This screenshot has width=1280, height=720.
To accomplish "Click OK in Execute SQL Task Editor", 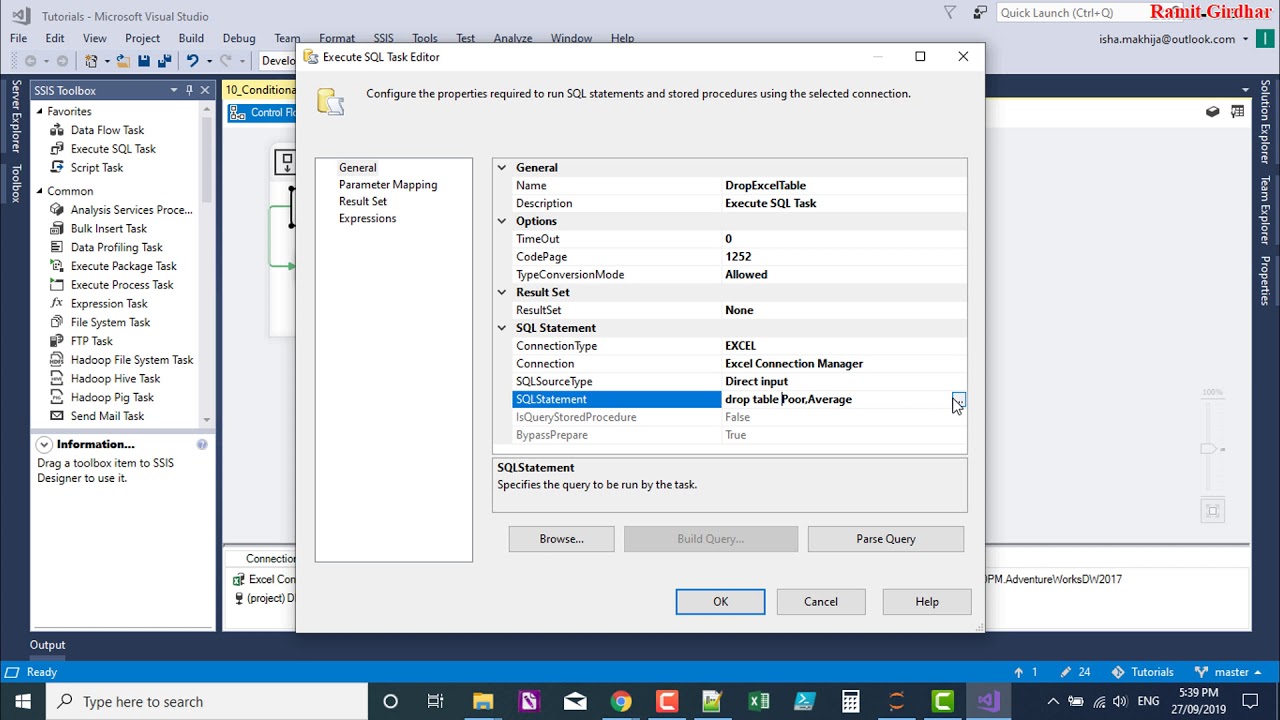I will tap(720, 602).
